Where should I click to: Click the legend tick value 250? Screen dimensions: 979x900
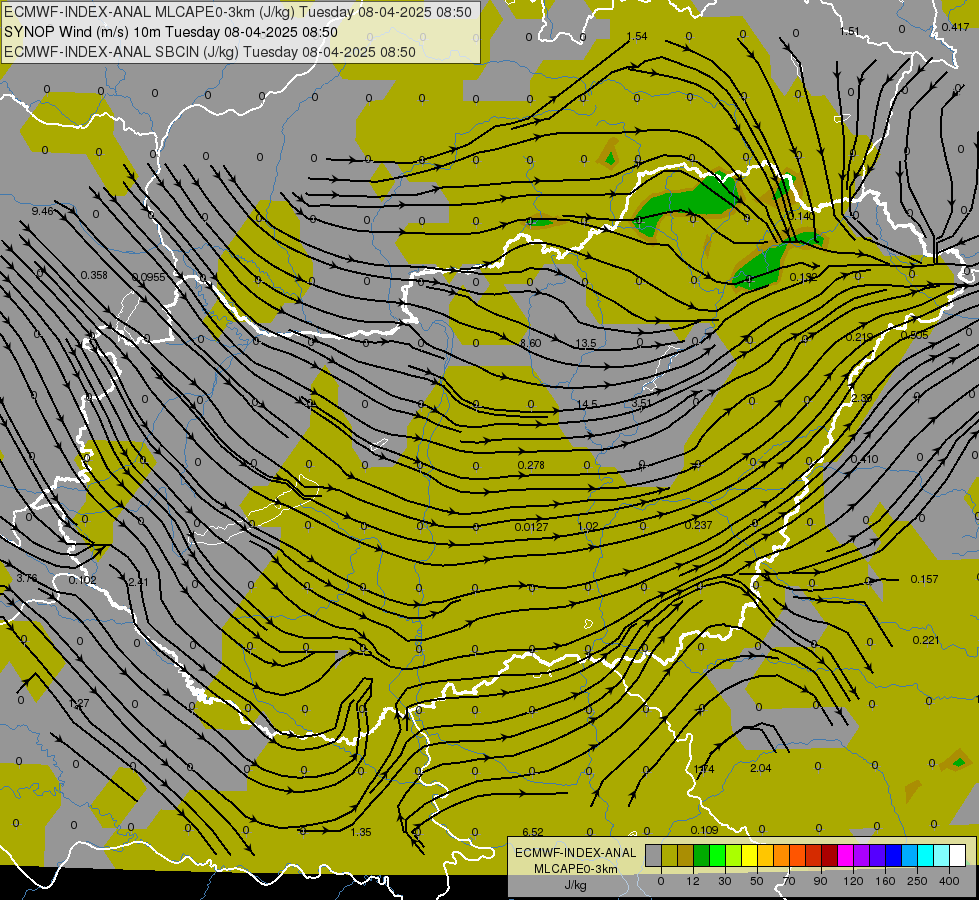[x=917, y=881]
